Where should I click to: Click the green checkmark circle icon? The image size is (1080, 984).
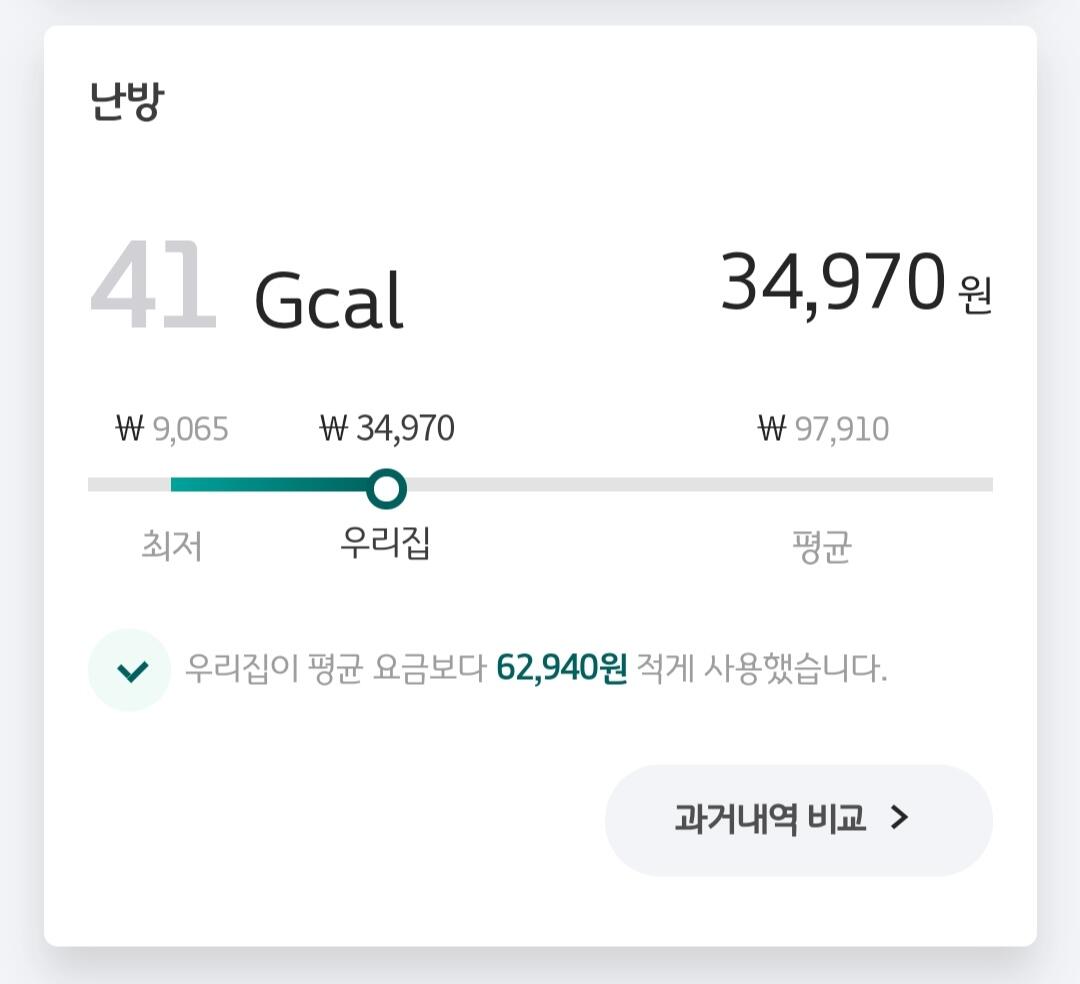(129, 670)
